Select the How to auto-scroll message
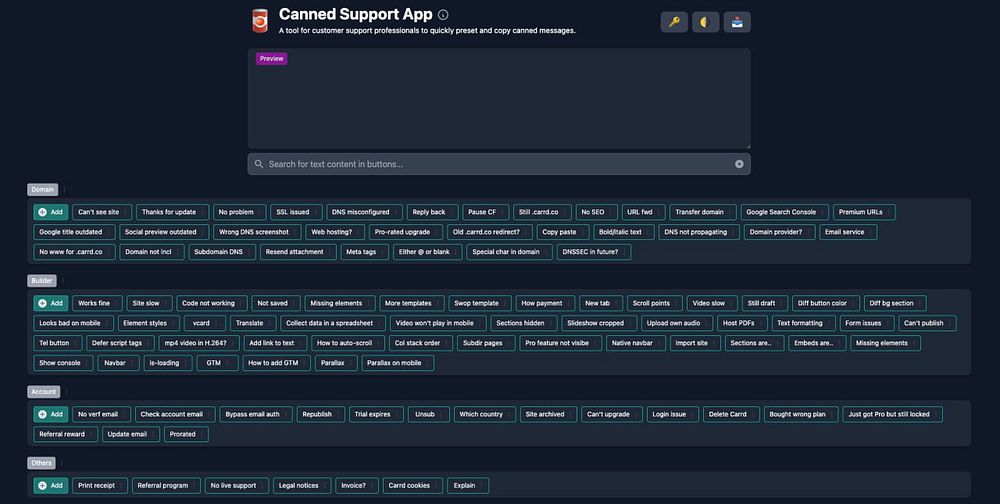Viewport: 1000px width, 504px height. 348,343
